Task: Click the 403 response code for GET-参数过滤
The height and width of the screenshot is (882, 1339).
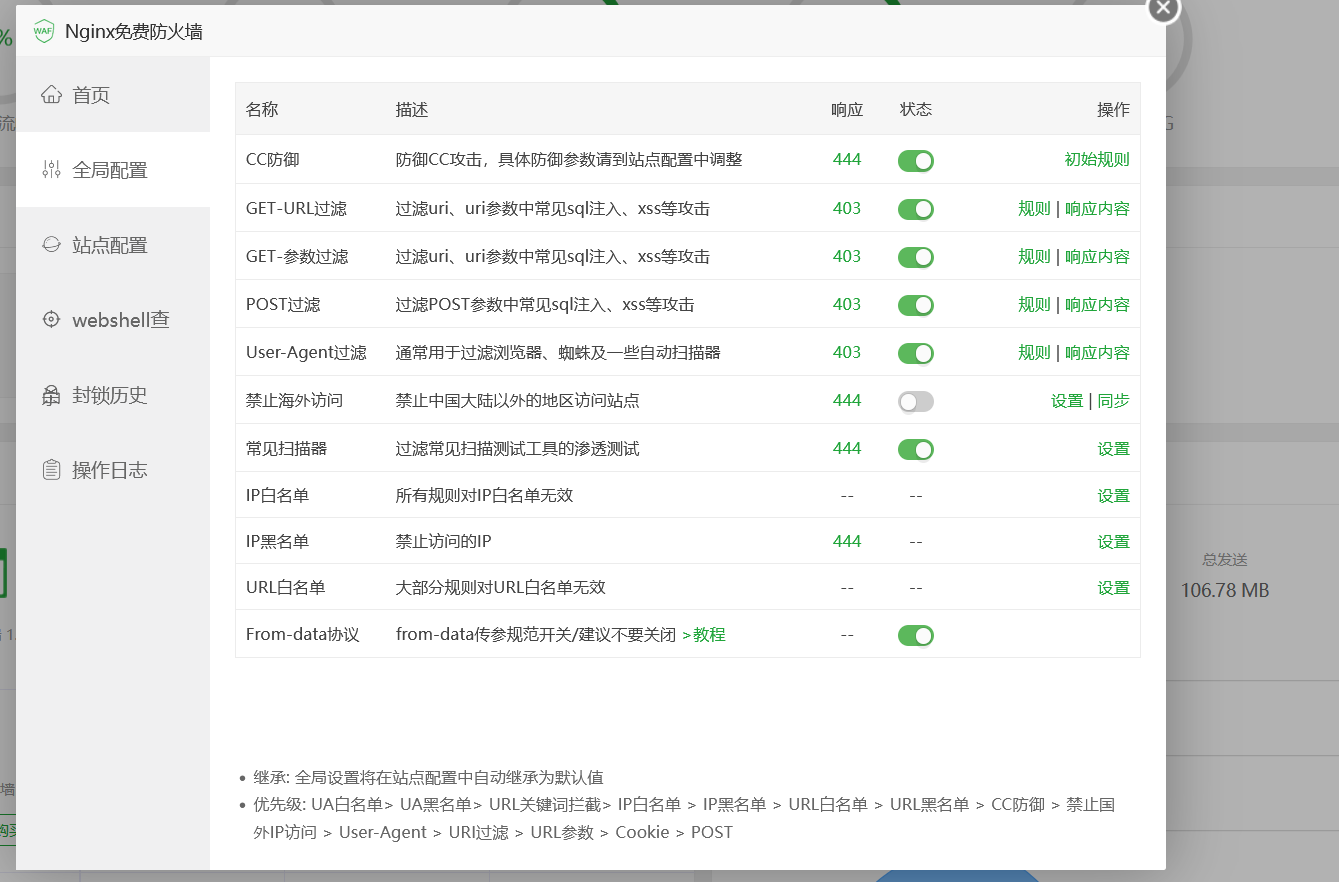Action: tap(847, 256)
